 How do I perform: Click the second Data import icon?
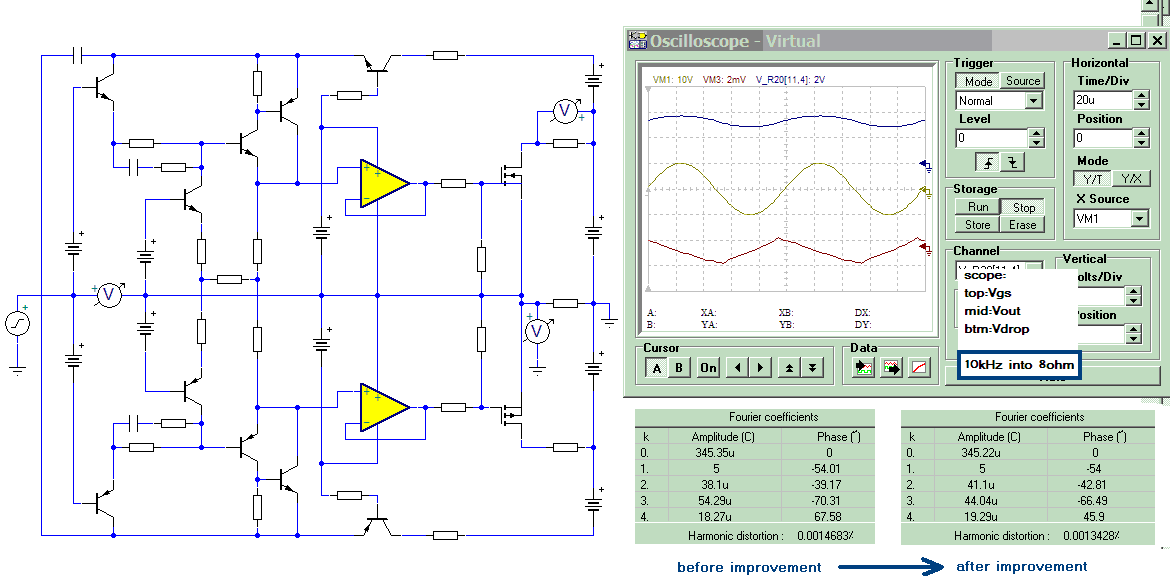[892, 367]
